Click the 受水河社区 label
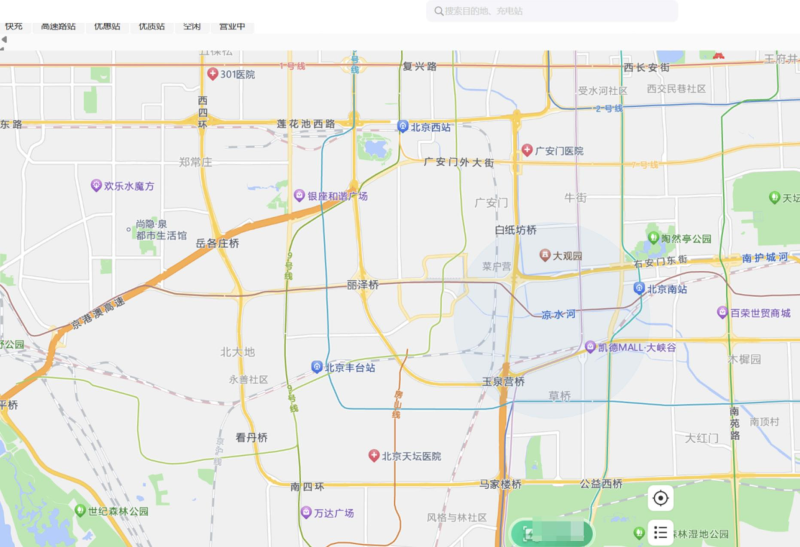800x547 pixels. (603, 90)
